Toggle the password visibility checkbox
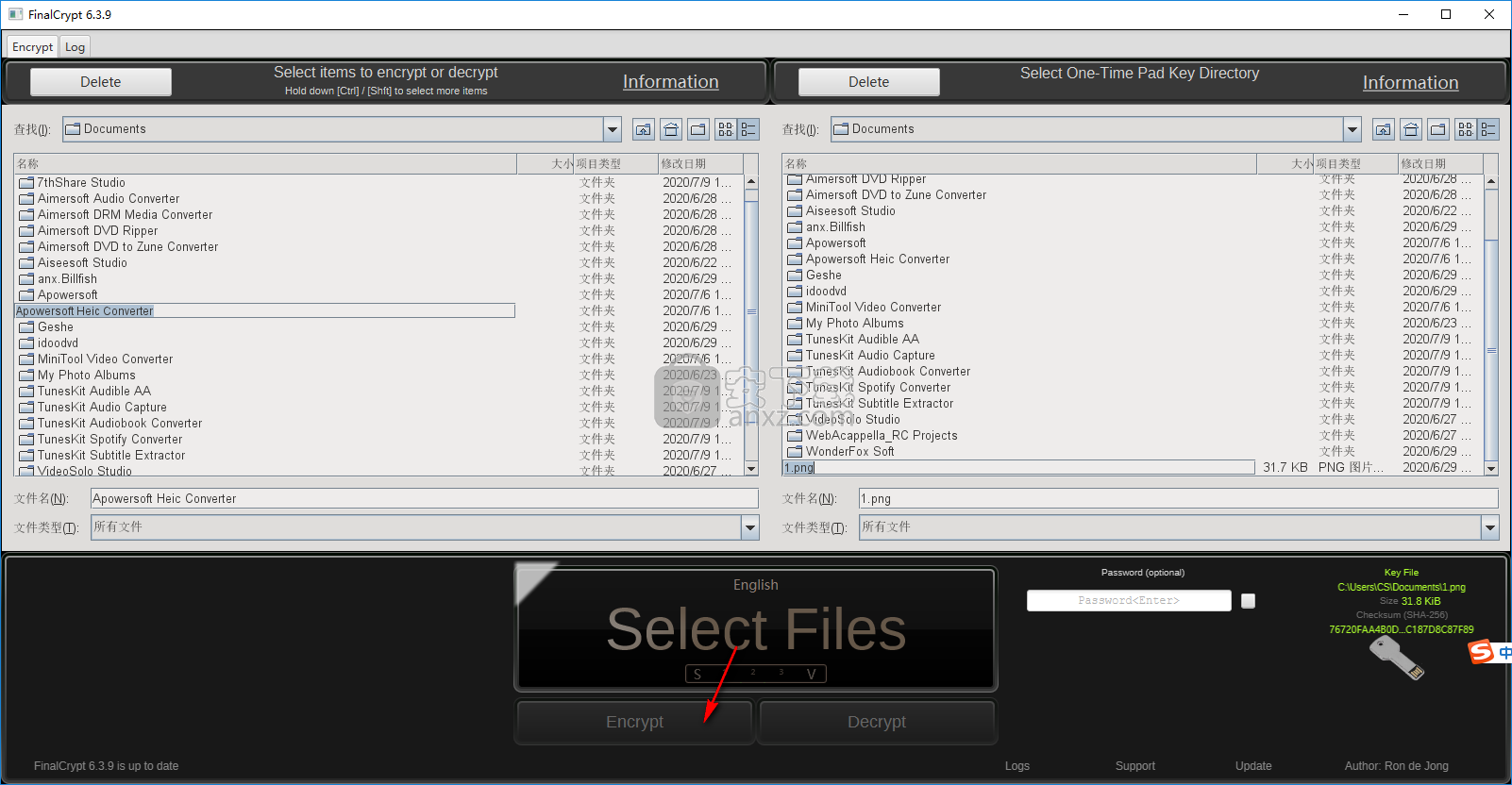 coord(1248,601)
